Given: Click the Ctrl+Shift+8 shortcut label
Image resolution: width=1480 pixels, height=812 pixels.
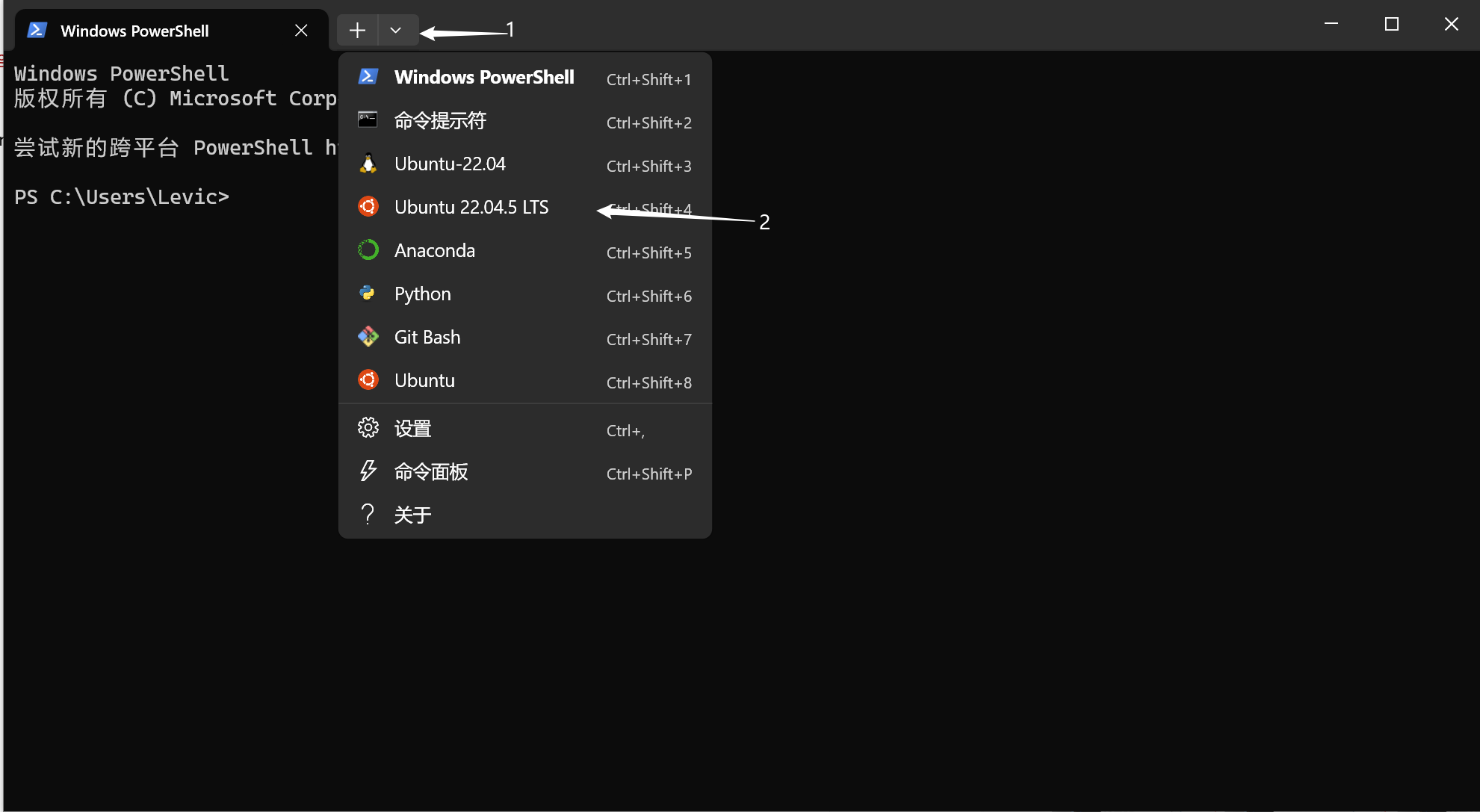Looking at the screenshot, I should 648,382.
